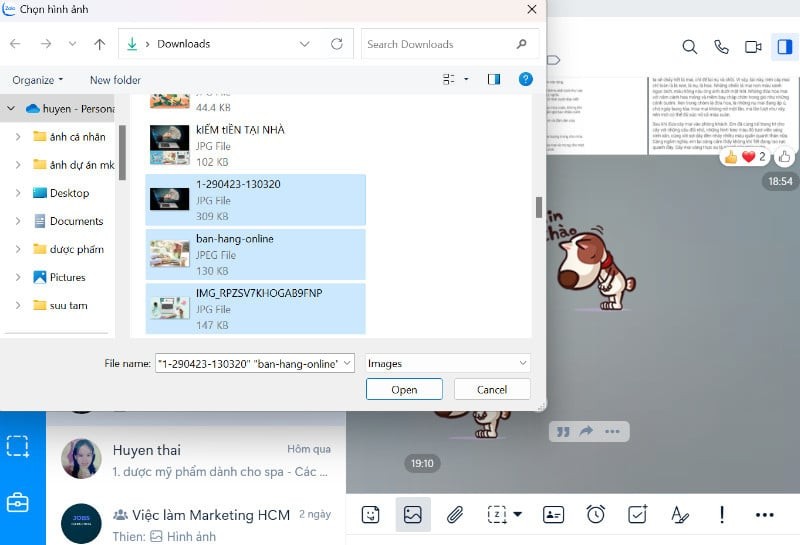Screen dimensions: 800x545
Task: Select ảnh cá nhân folder
Action: 69,137
